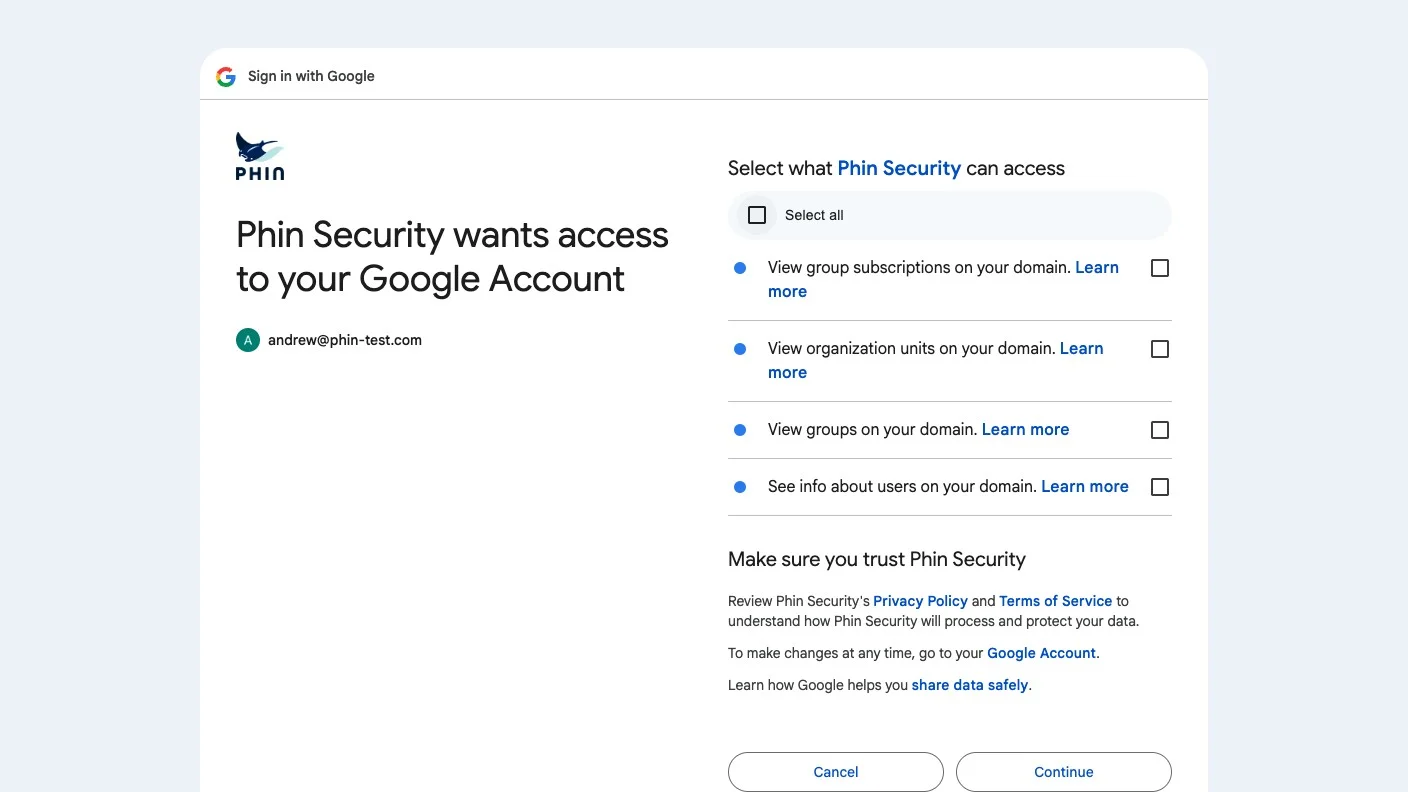Click the Cancel button
The height and width of the screenshot is (792, 1408).
pyautogui.click(x=836, y=772)
